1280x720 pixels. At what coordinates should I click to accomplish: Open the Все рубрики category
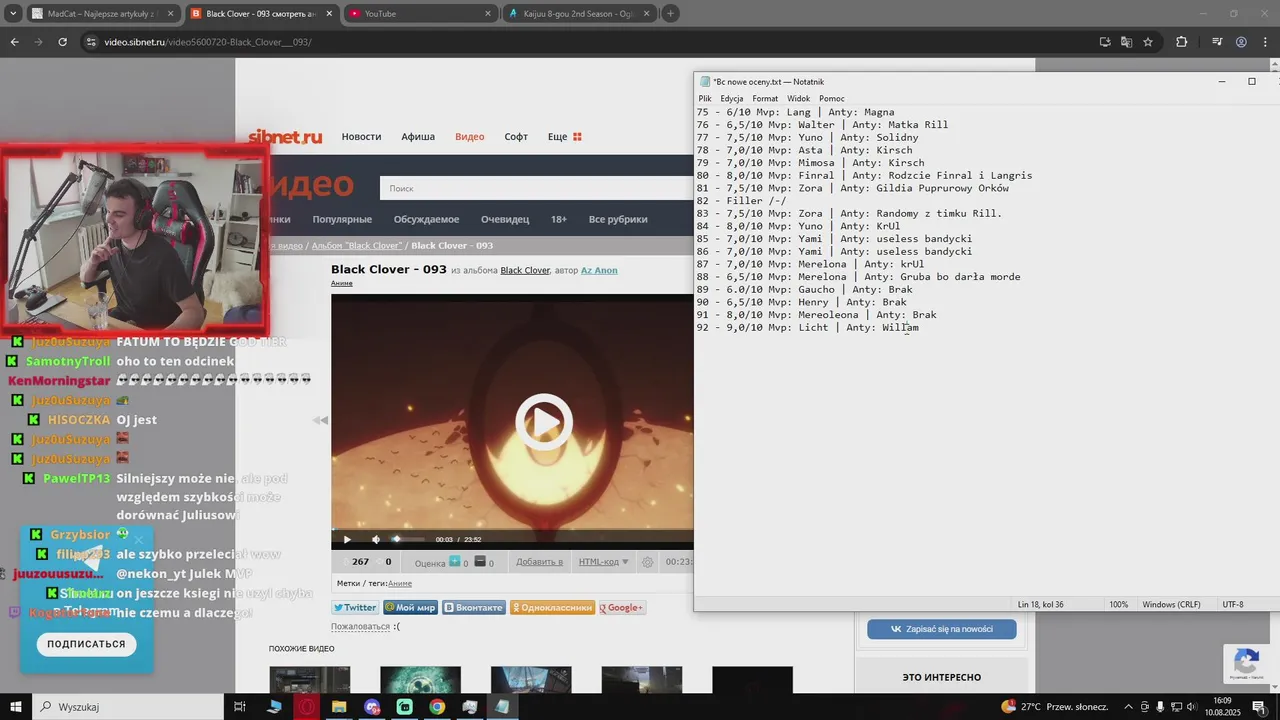618,219
